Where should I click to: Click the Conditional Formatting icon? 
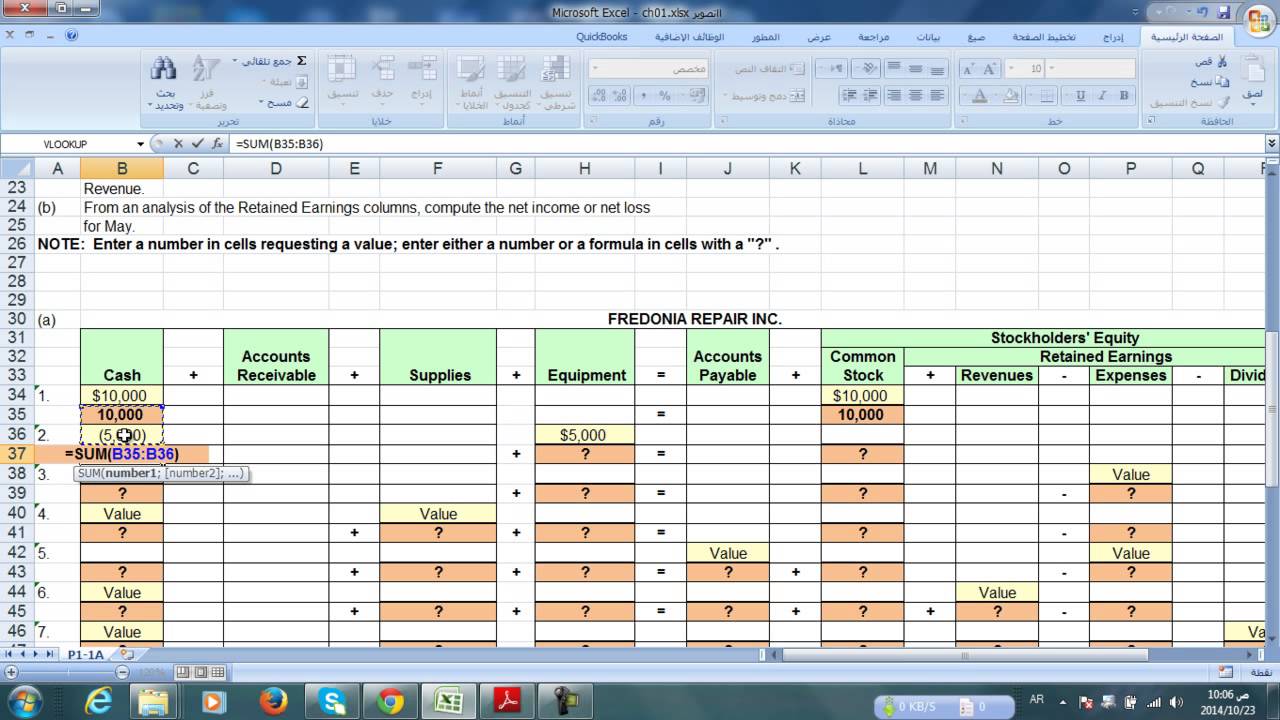pos(556,68)
